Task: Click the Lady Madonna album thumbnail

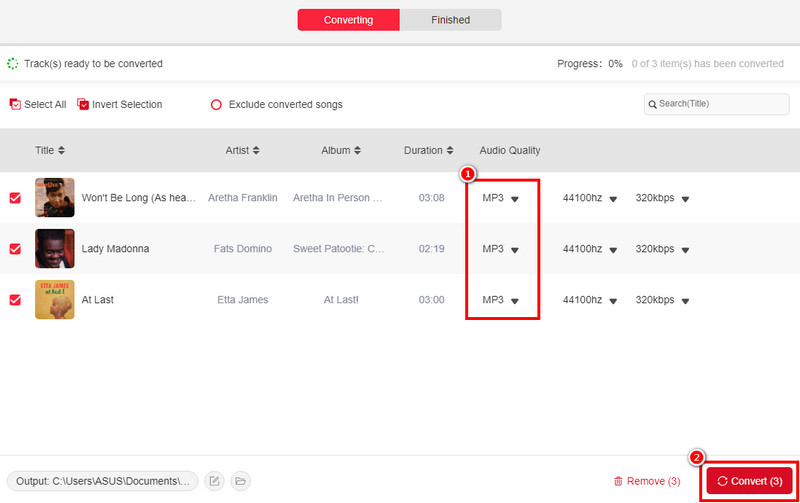Action: [55, 248]
